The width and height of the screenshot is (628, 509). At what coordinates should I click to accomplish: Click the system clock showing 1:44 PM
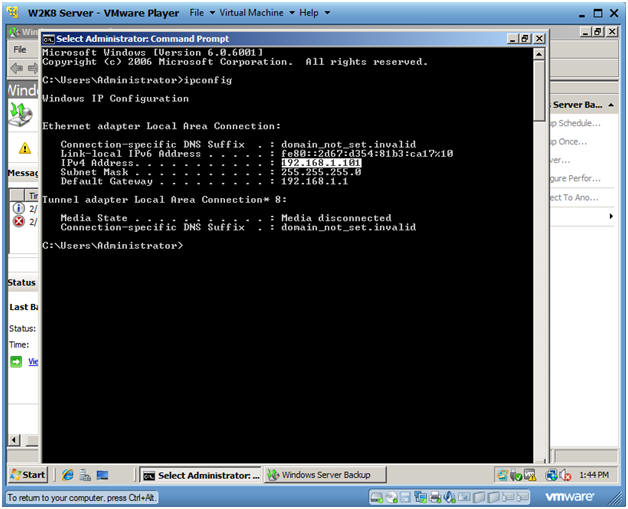[x=594, y=475]
